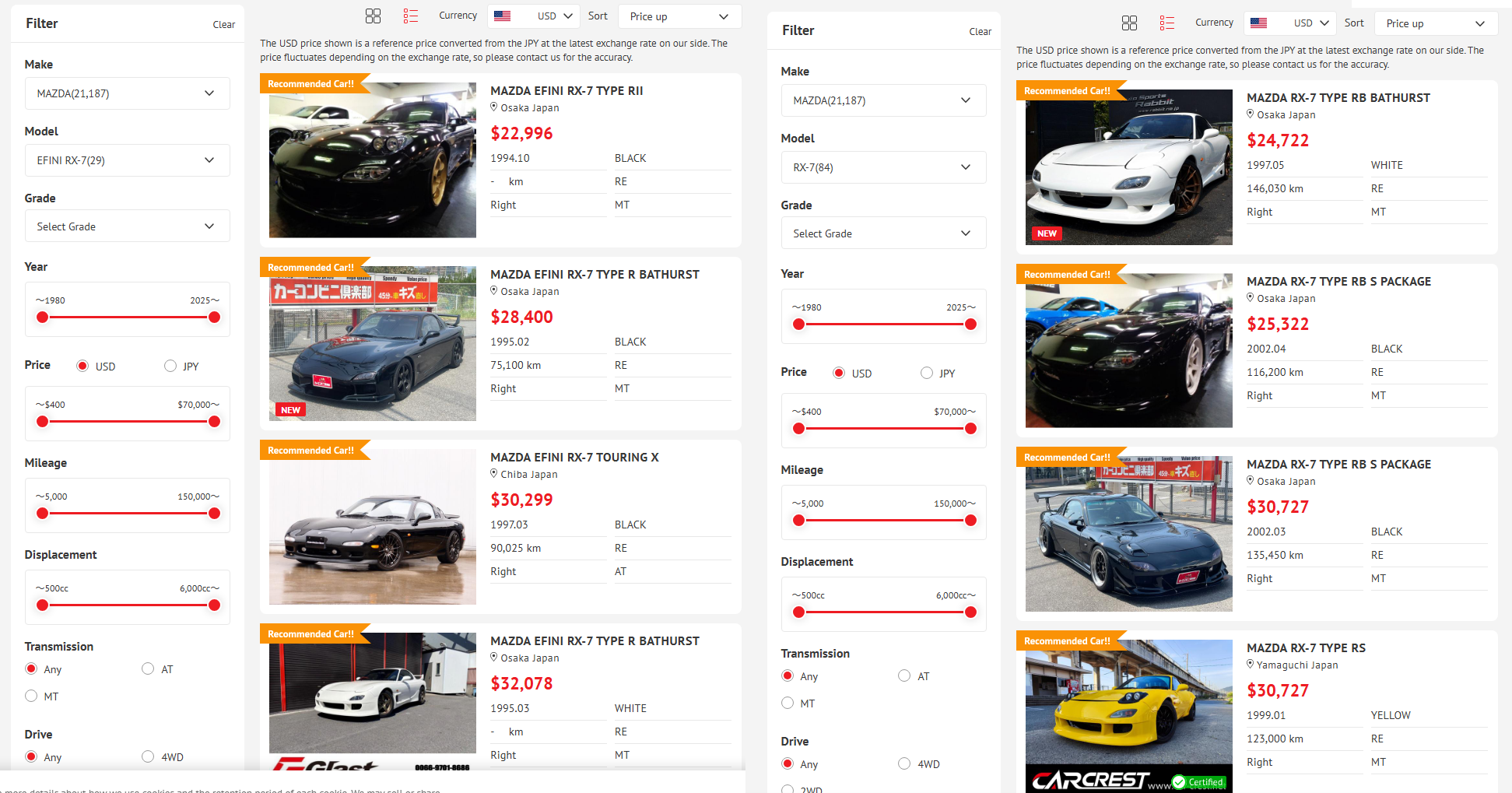Click location pin for TOURING X listing
The image size is (1512, 793).
(493, 474)
